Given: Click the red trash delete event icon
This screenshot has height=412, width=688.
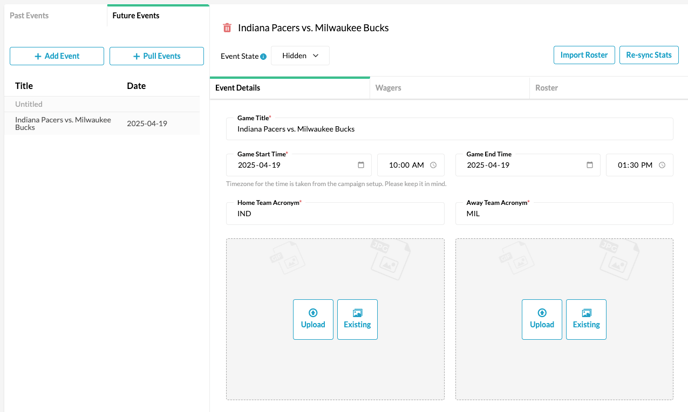Looking at the screenshot, I should click(227, 28).
